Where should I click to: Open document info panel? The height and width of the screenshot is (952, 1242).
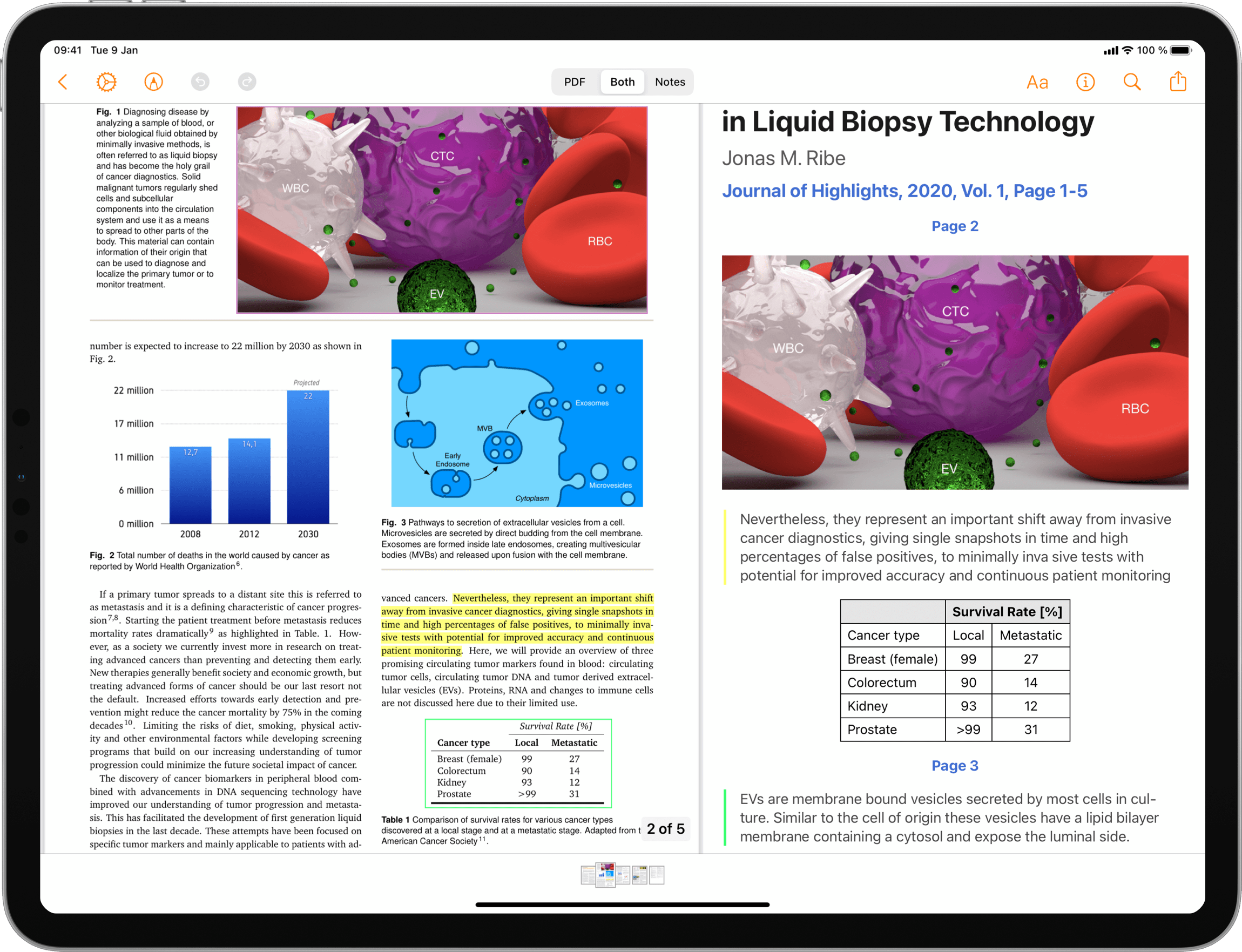coord(1090,82)
